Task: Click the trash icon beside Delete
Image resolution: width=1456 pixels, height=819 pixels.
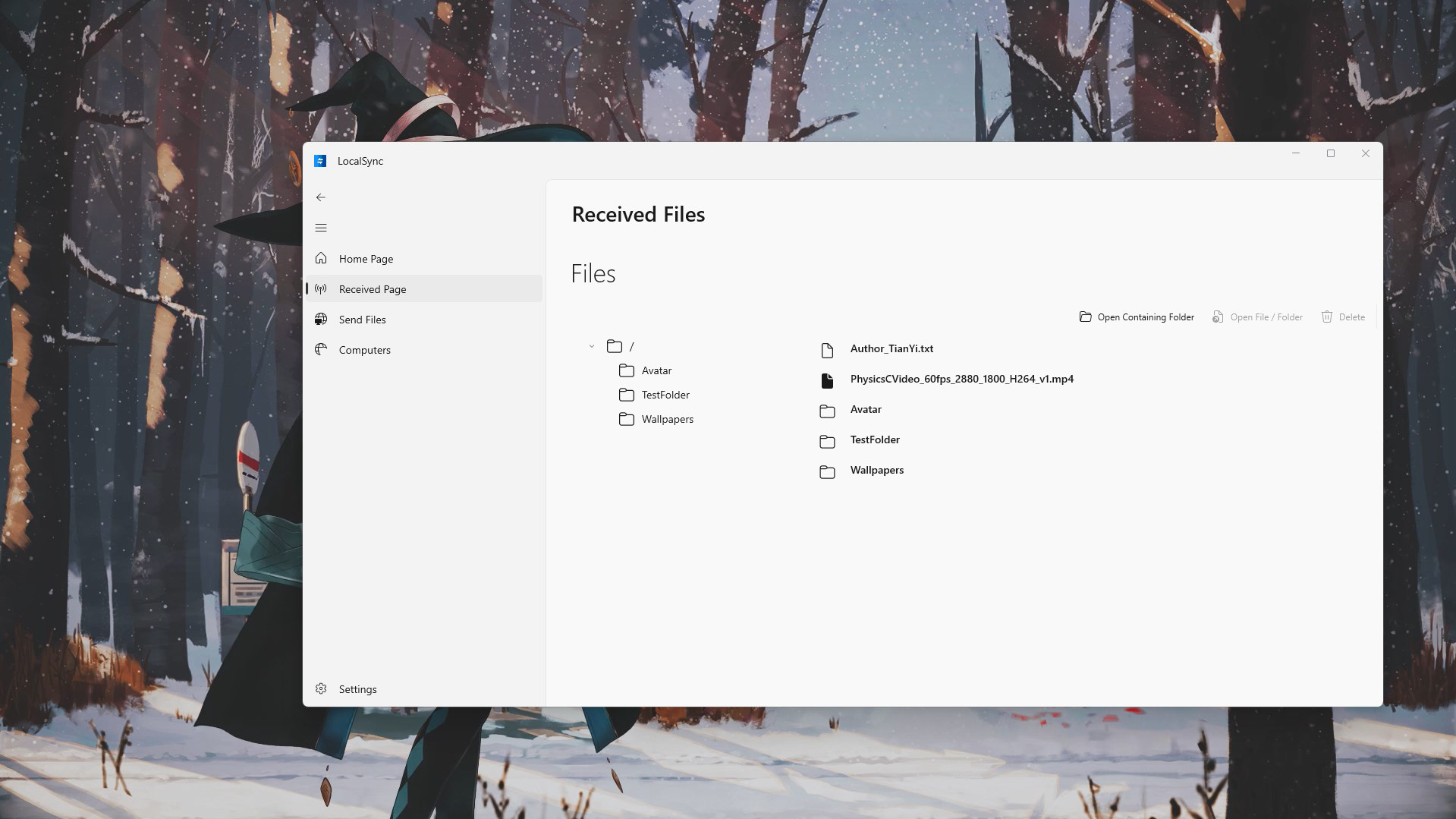Action: point(1327,317)
